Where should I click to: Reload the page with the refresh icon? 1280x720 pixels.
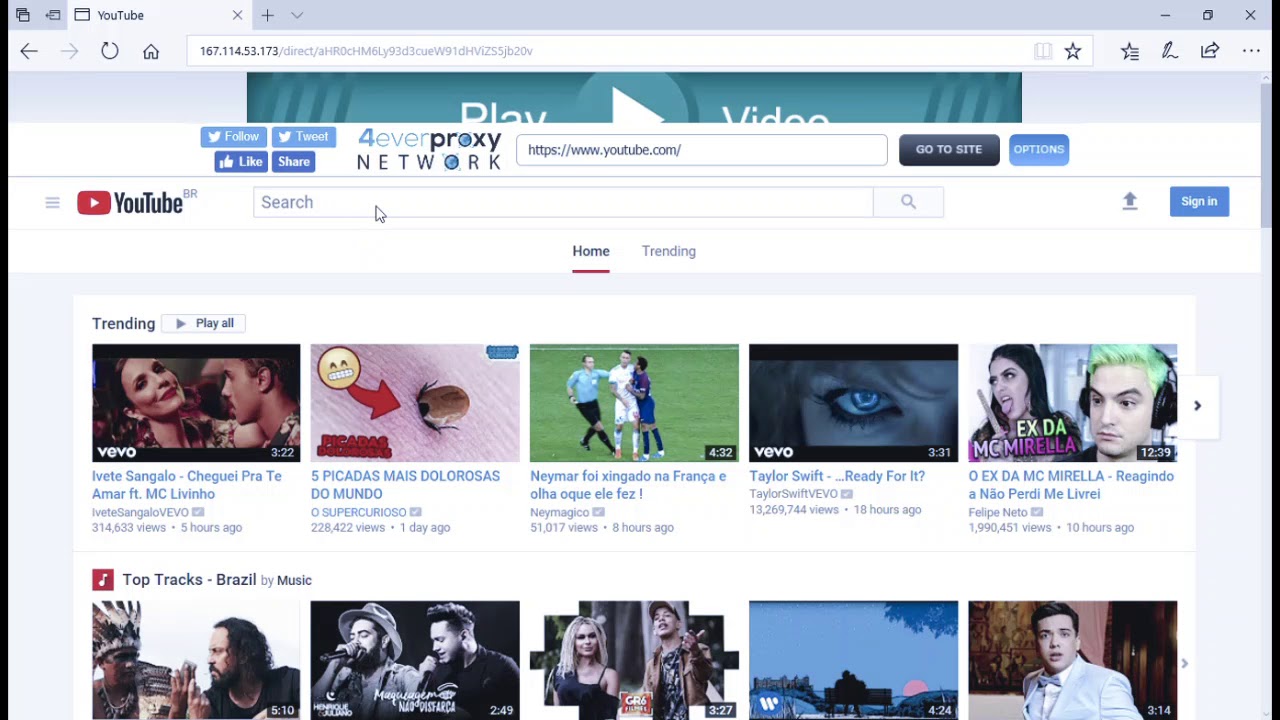point(110,51)
